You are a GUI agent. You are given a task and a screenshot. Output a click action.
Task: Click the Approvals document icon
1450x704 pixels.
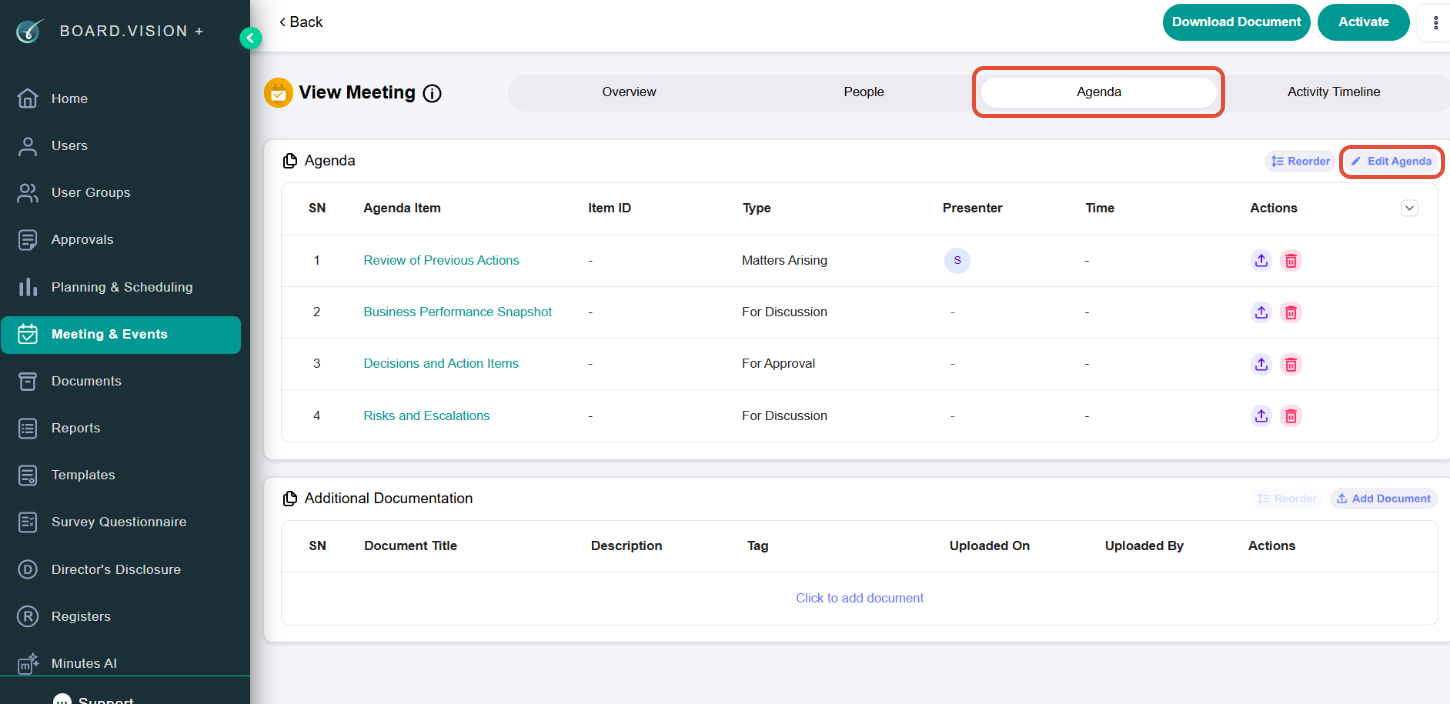click(28, 240)
